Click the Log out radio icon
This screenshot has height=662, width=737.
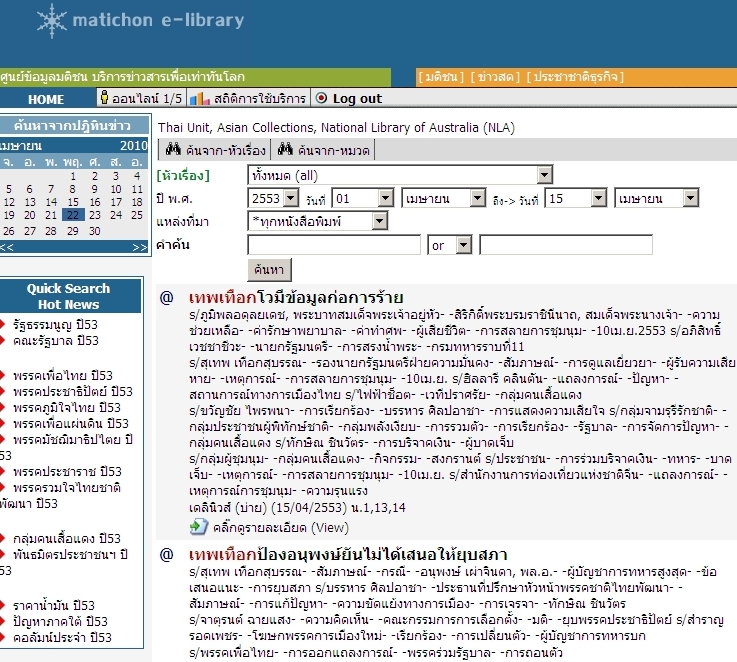pyautogui.click(x=321, y=99)
